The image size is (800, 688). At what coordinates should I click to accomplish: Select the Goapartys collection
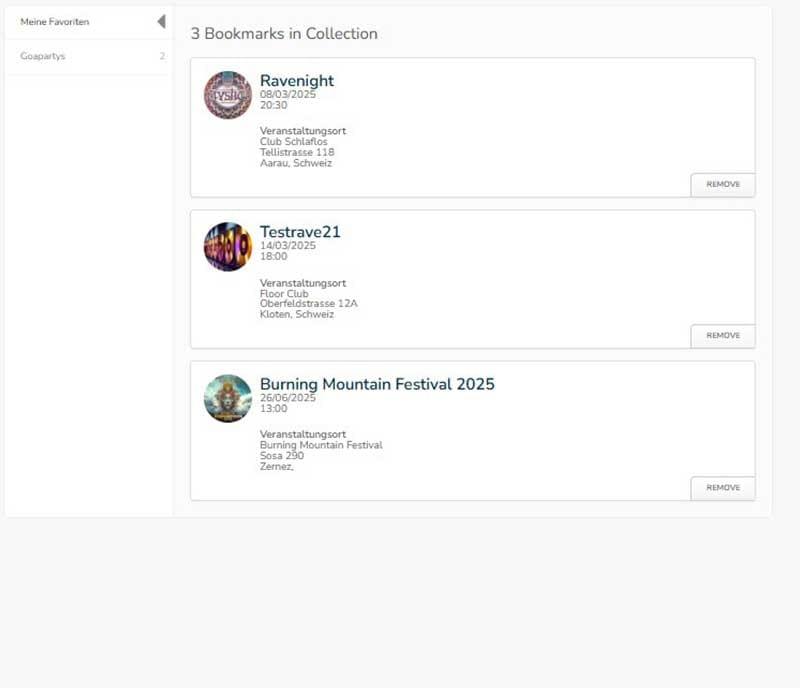pyautogui.click(x=43, y=56)
